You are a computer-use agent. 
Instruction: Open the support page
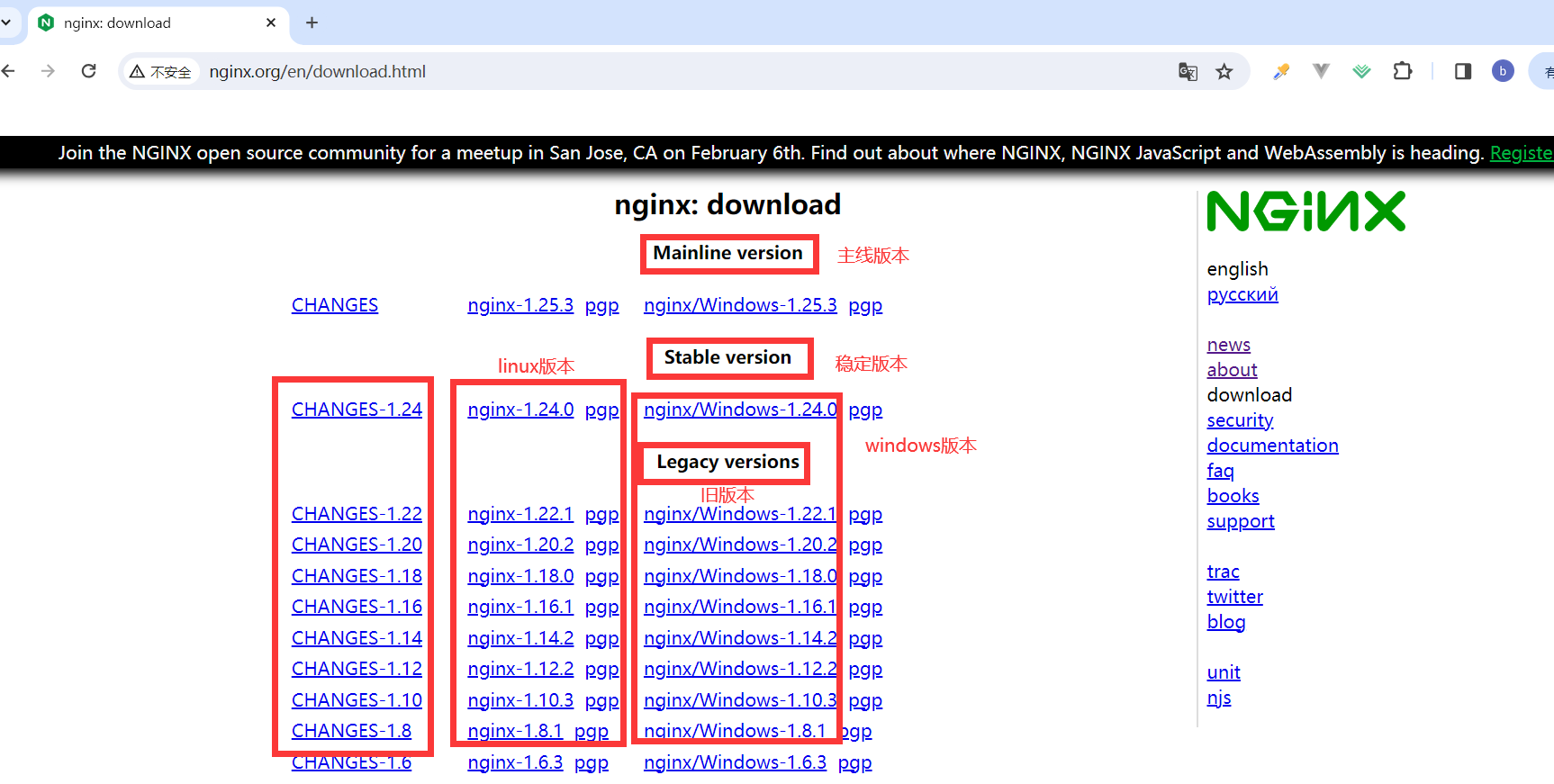pos(1241,521)
